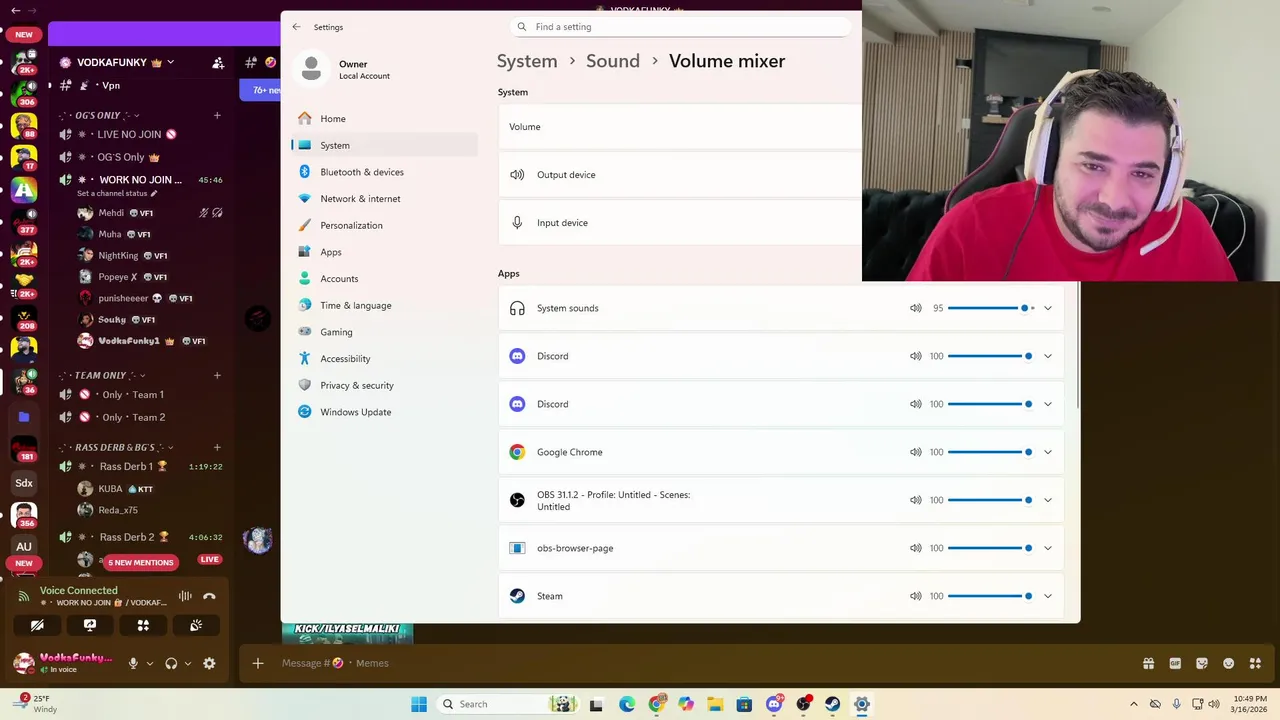Image resolution: width=1280 pixels, height=720 pixels.
Task: Open VODKAFUNKY server dropdown menu
Action: click(170, 62)
